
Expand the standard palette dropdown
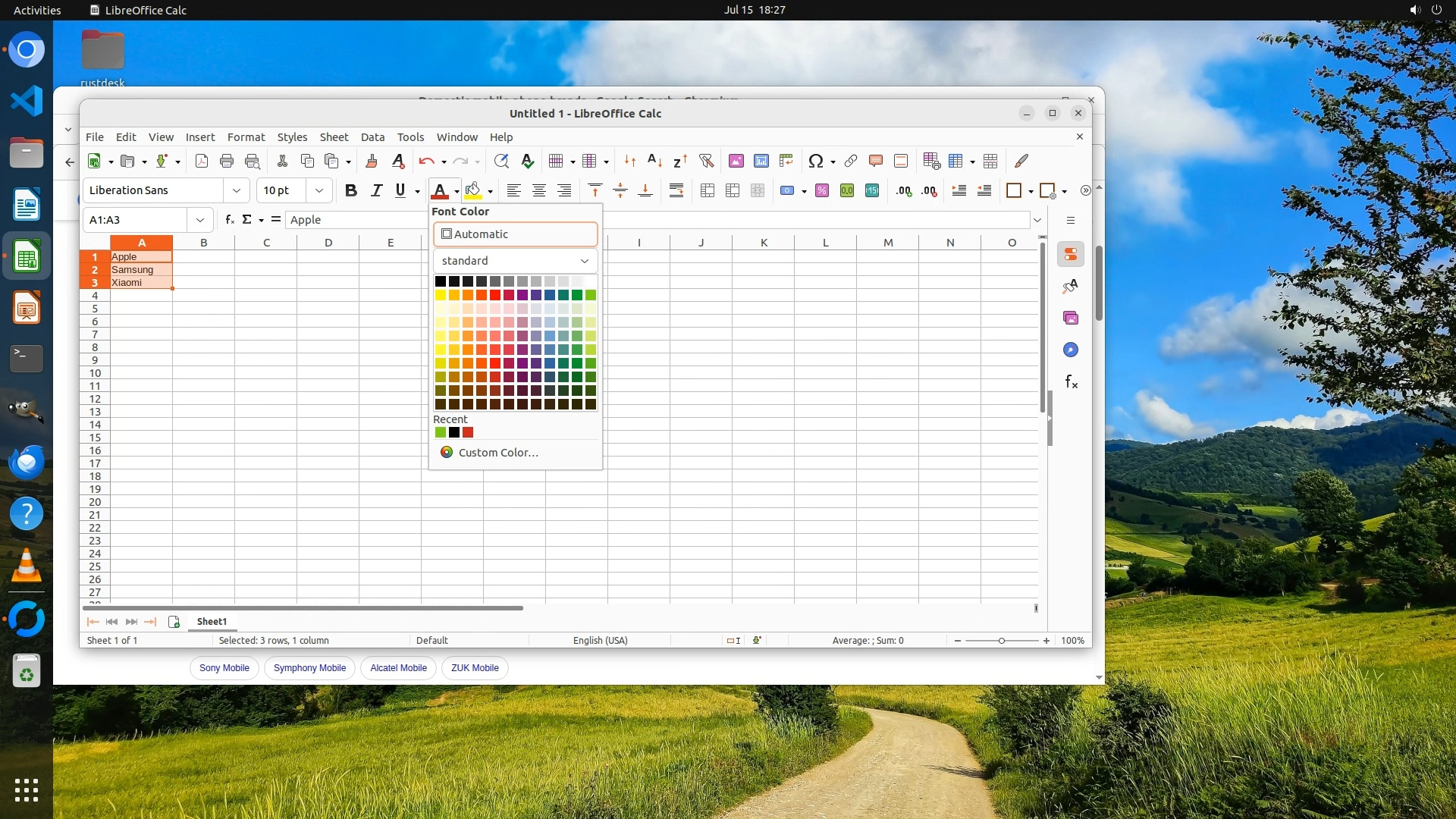(x=585, y=261)
